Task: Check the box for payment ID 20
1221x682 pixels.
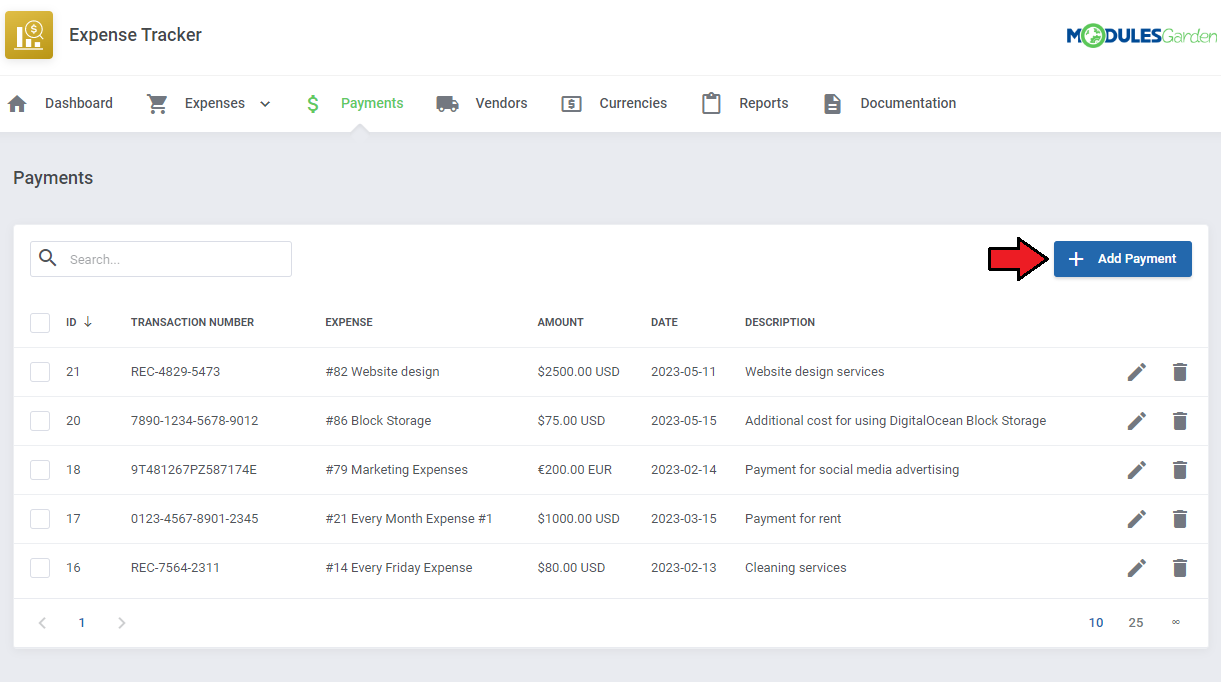Action: (40, 421)
